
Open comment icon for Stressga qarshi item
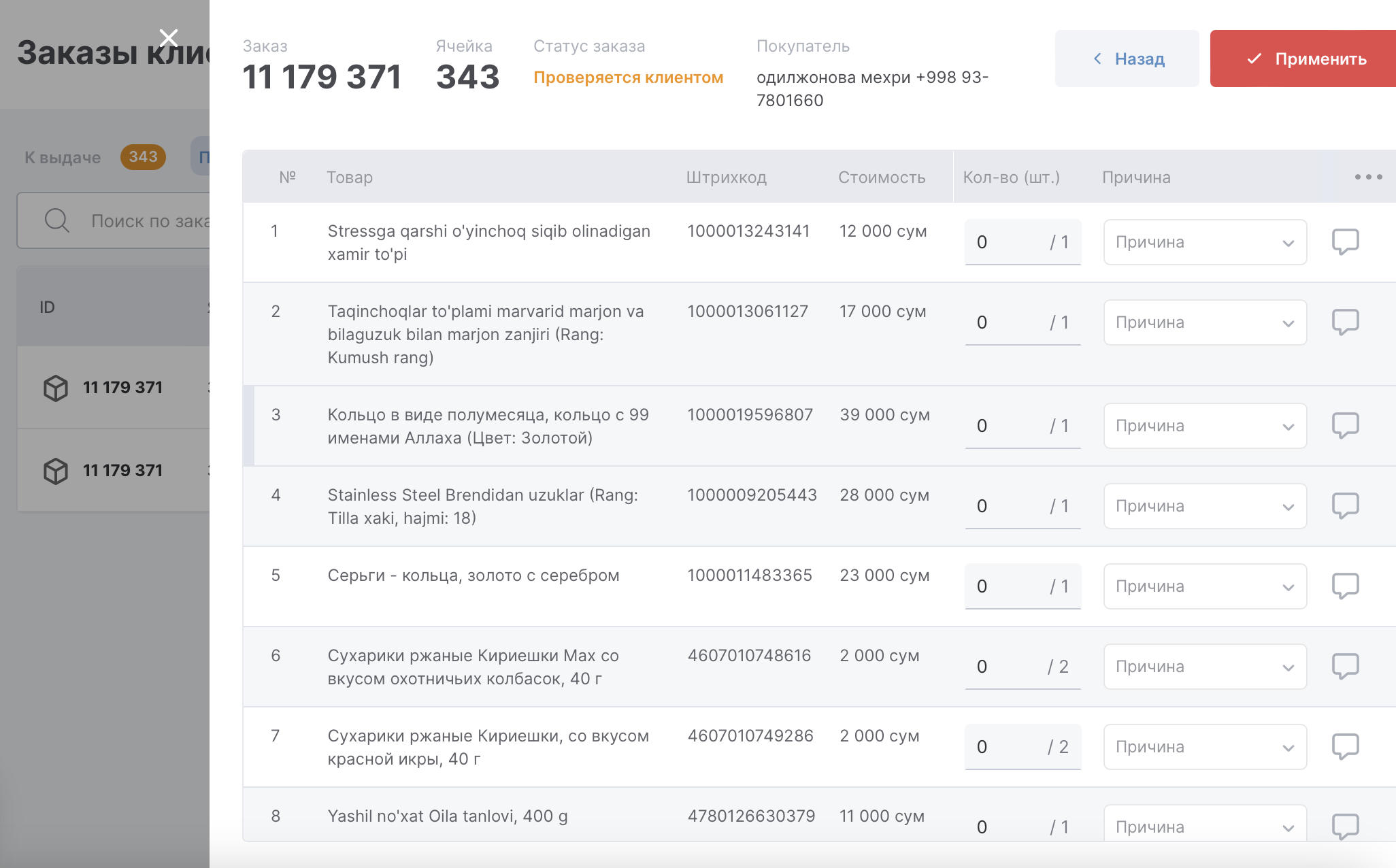coord(1344,241)
